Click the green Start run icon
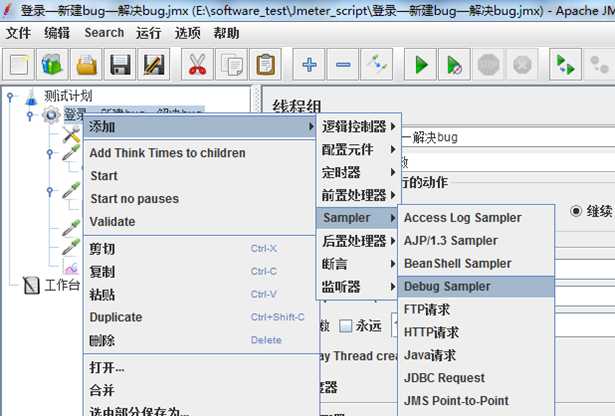The height and width of the screenshot is (416, 615). click(420, 65)
